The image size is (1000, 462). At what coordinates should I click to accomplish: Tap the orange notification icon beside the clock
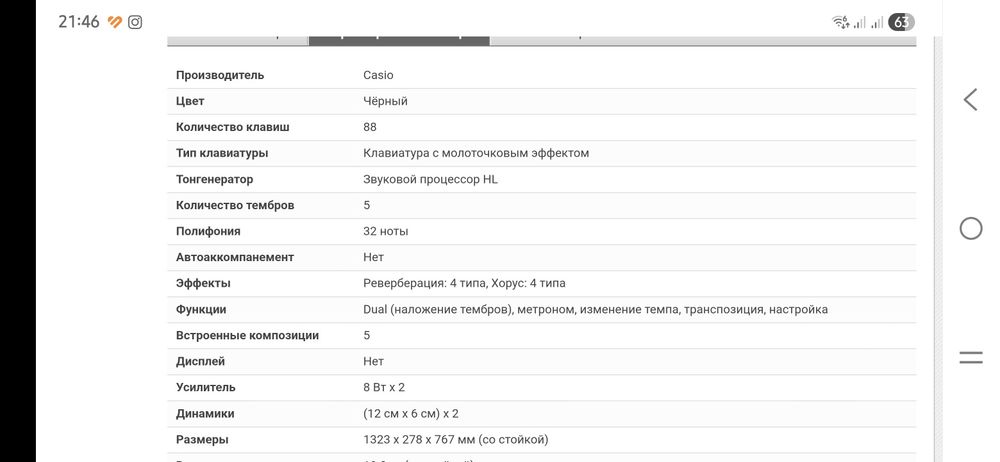click(x=115, y=22)
